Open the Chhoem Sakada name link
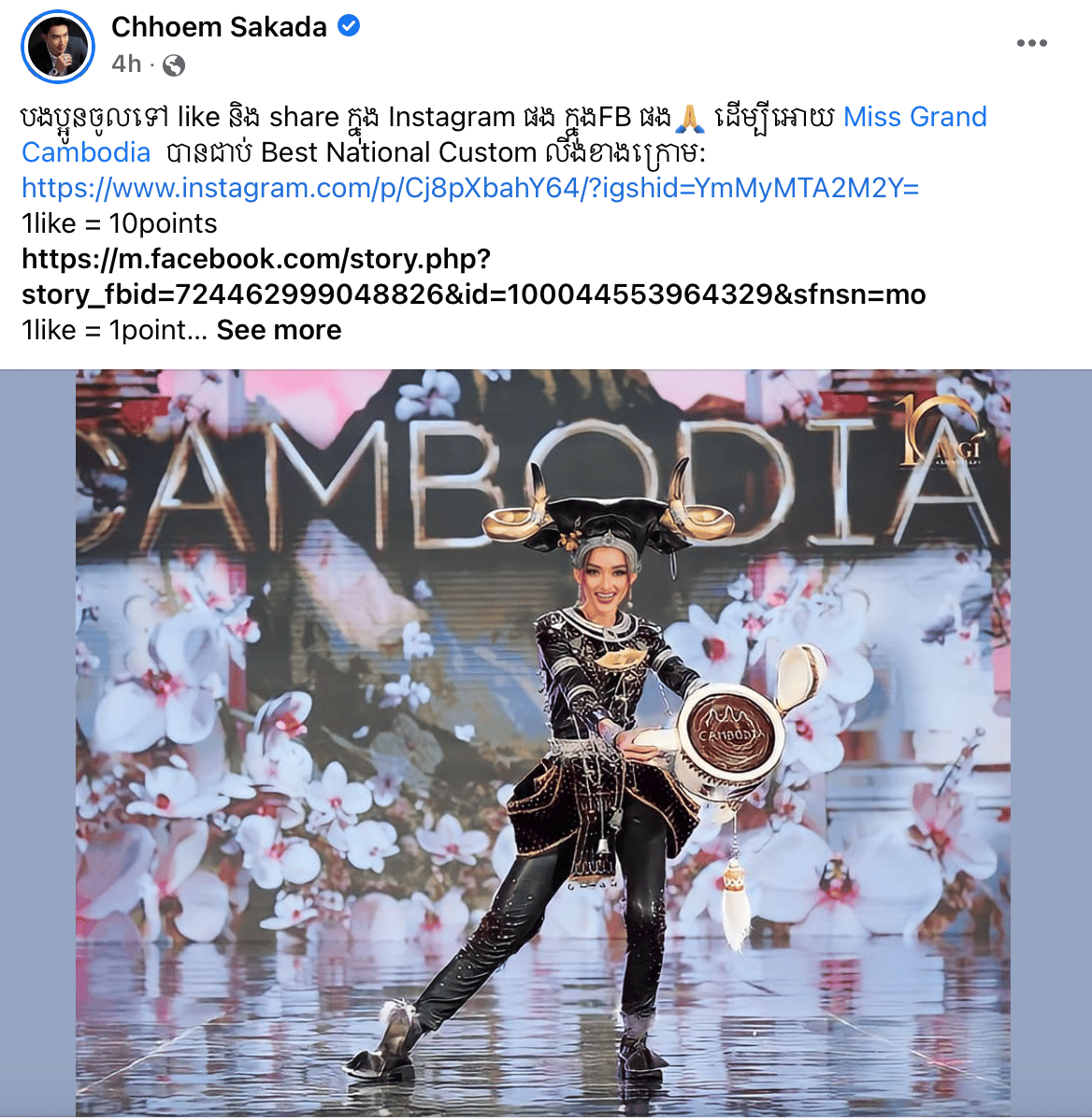Viewport: 1092px width, 1118px height. point(219,27)
